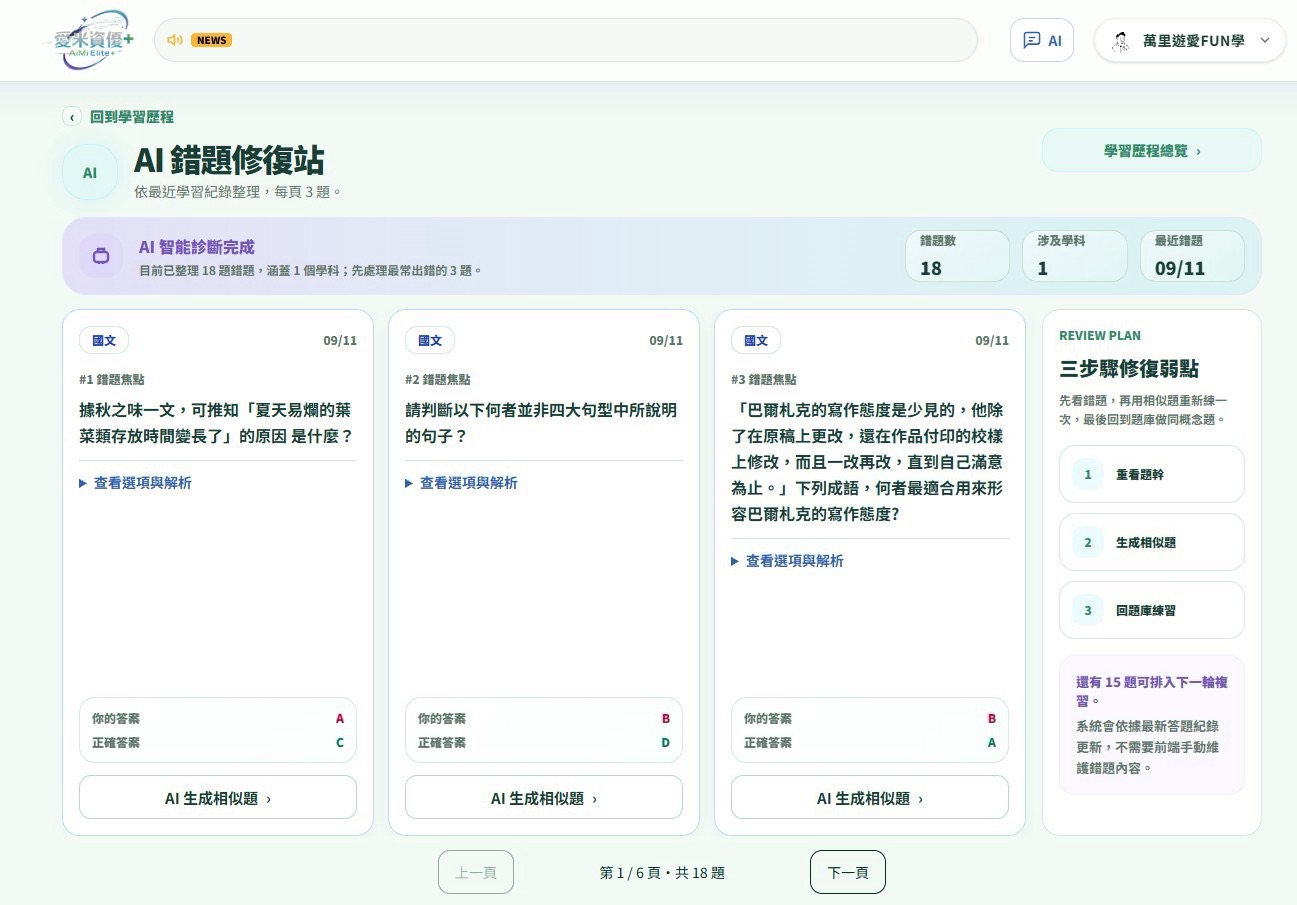Click AI 生成相似題 for question #1

pos(218,797)
